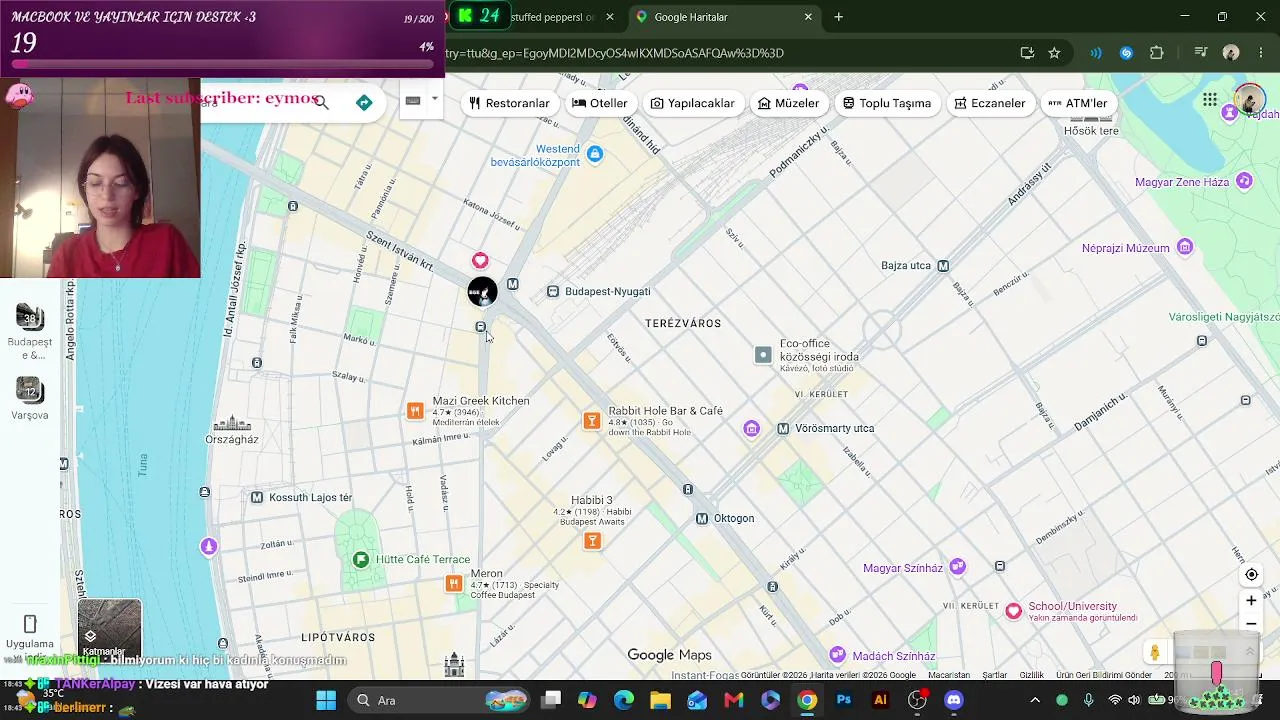This screenshot has width=1280, height=720.
Task: Select the Meron coffee pin
Action: tap(454, 583)
